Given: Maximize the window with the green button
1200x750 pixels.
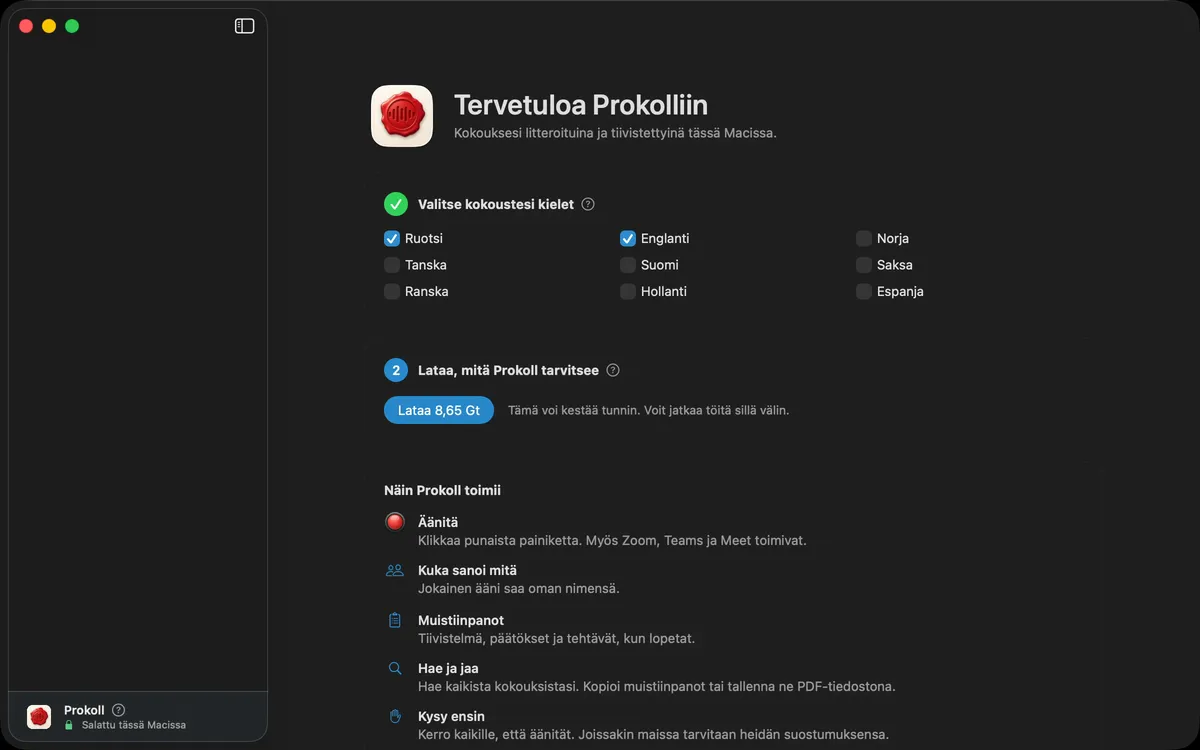Looking at the screenshot, I should tap(72, 26).
